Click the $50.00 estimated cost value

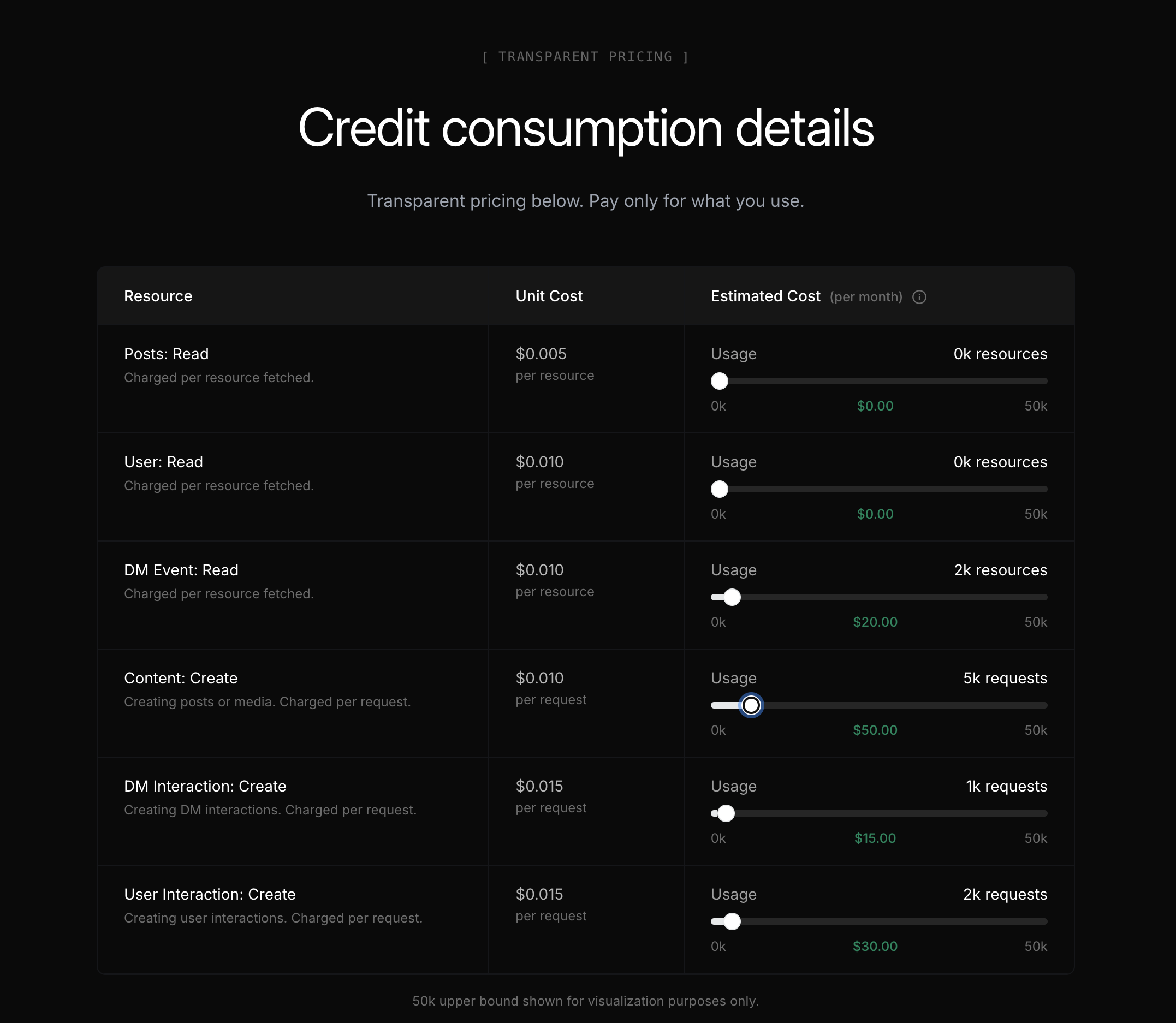coord(875,730)
